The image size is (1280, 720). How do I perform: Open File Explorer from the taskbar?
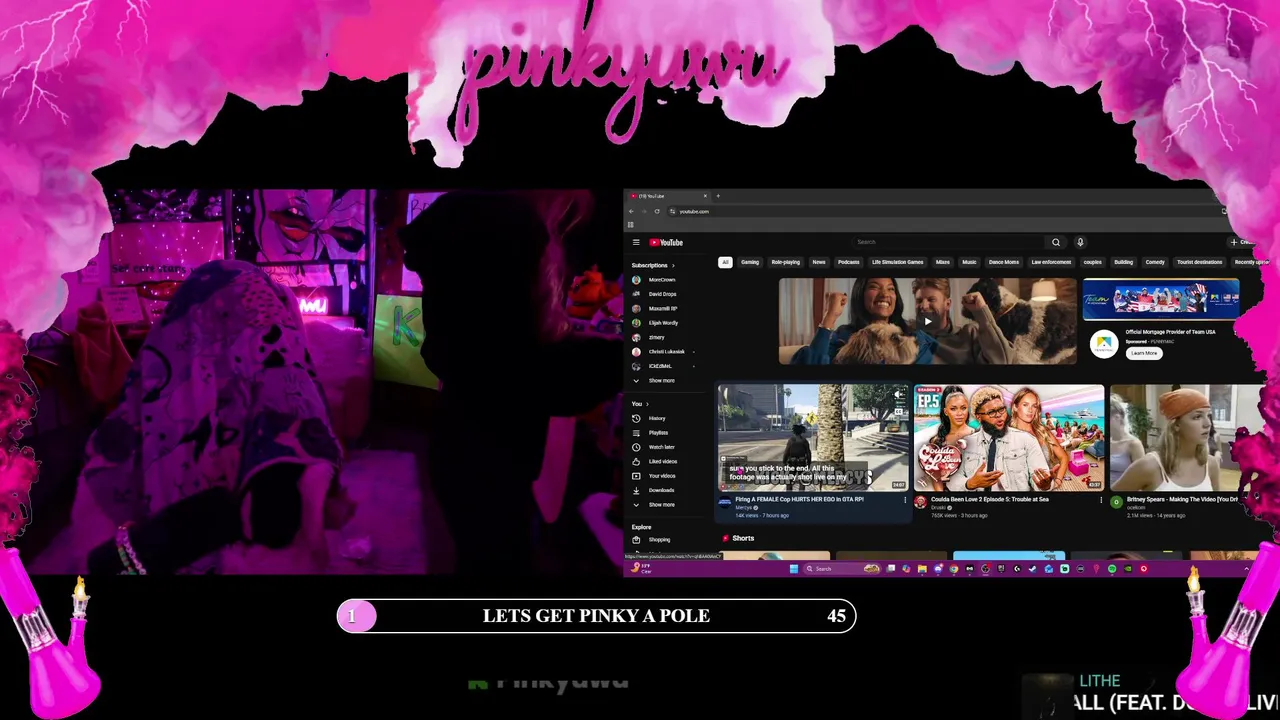[x=921, y=569]
